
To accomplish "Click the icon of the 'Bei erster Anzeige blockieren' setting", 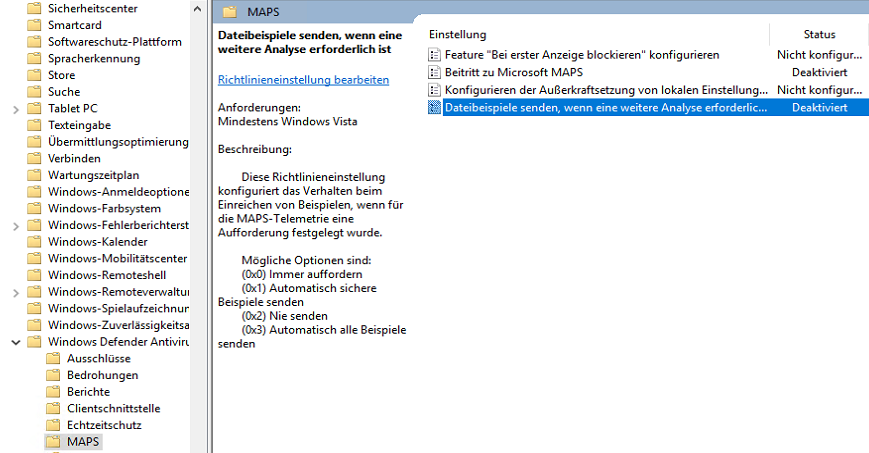I will [434, 55].
